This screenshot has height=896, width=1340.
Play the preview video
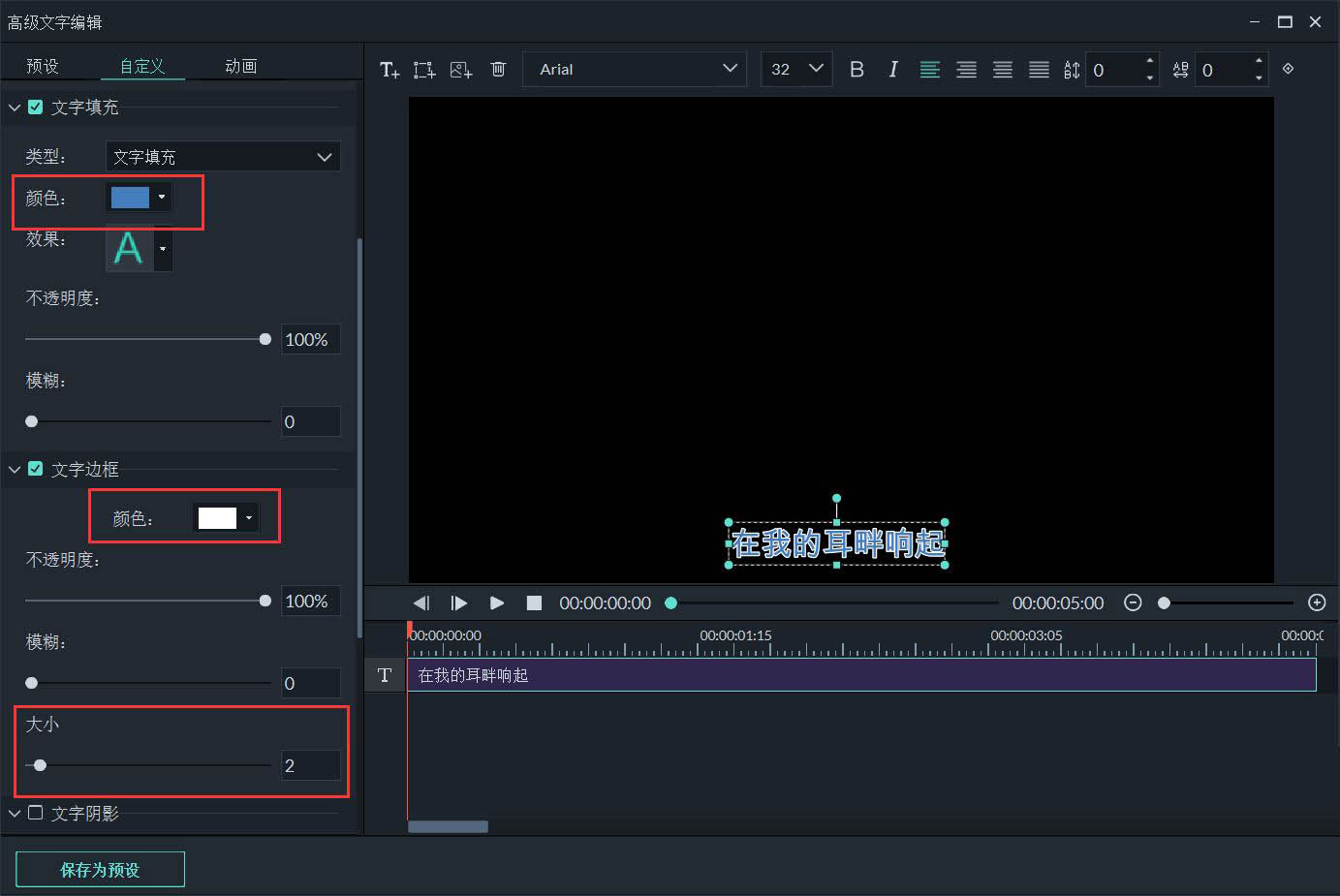point(496,602)
